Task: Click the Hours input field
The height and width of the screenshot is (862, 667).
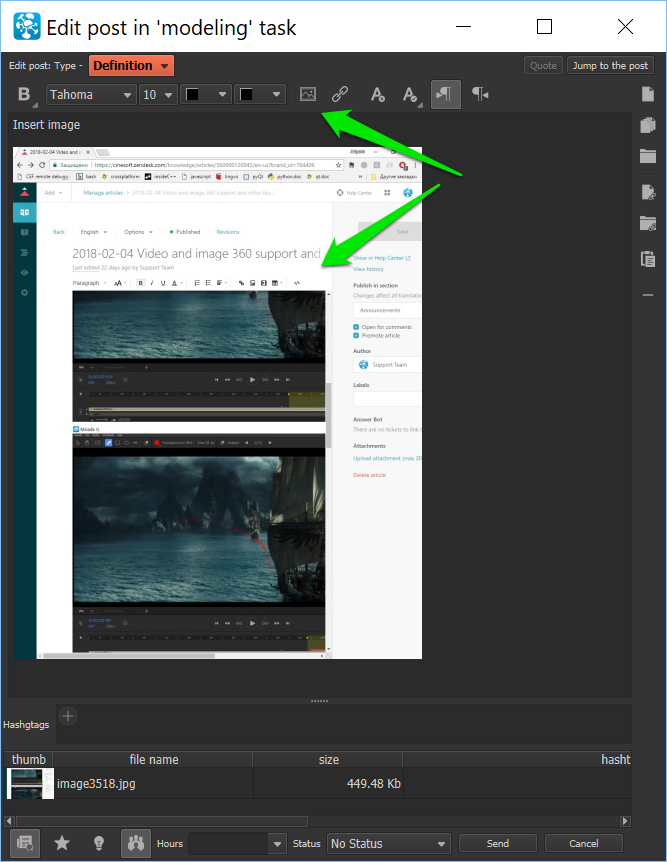Action: coord(228,843)
